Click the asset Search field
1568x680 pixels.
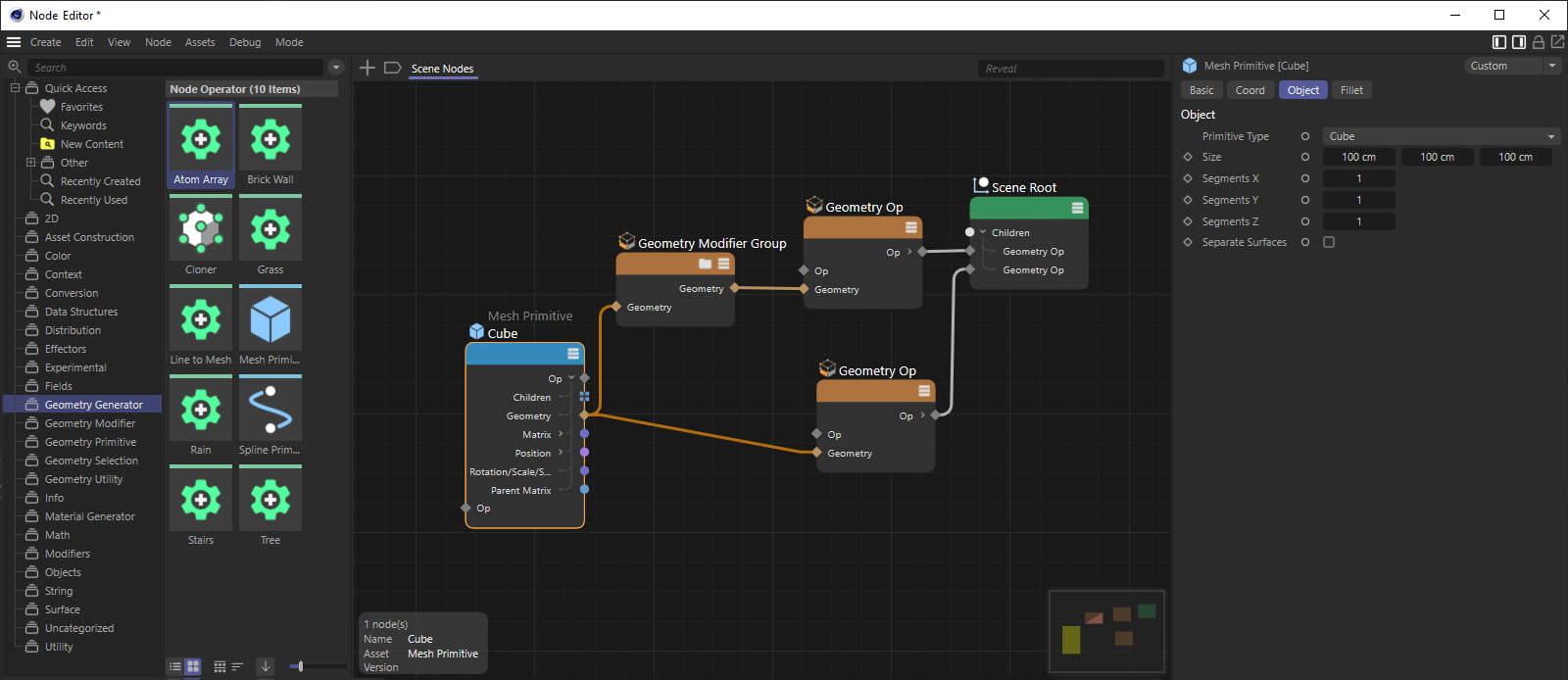(176, 68)
